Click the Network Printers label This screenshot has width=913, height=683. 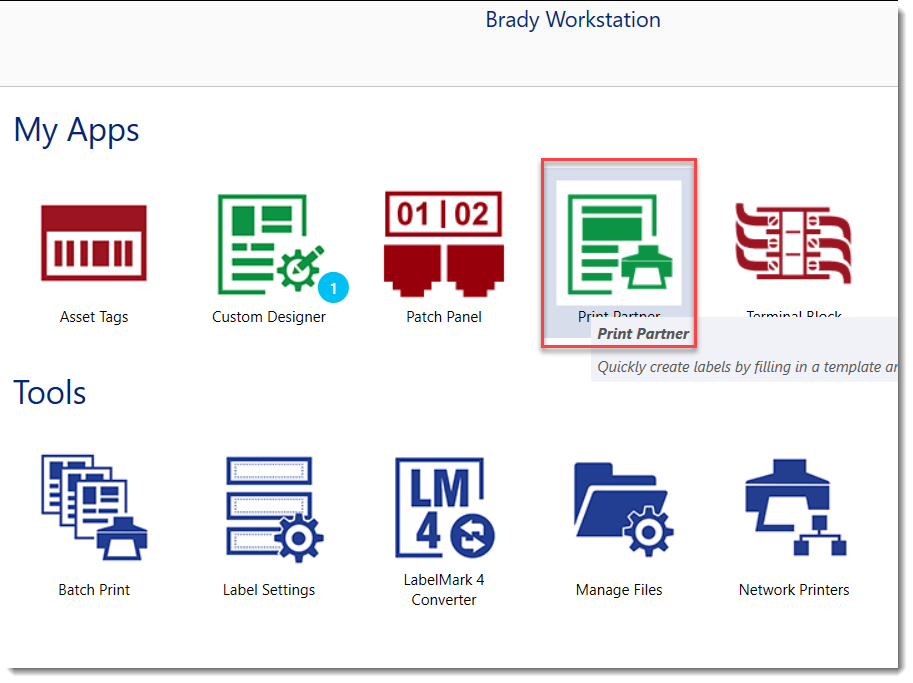click(793, 589)
